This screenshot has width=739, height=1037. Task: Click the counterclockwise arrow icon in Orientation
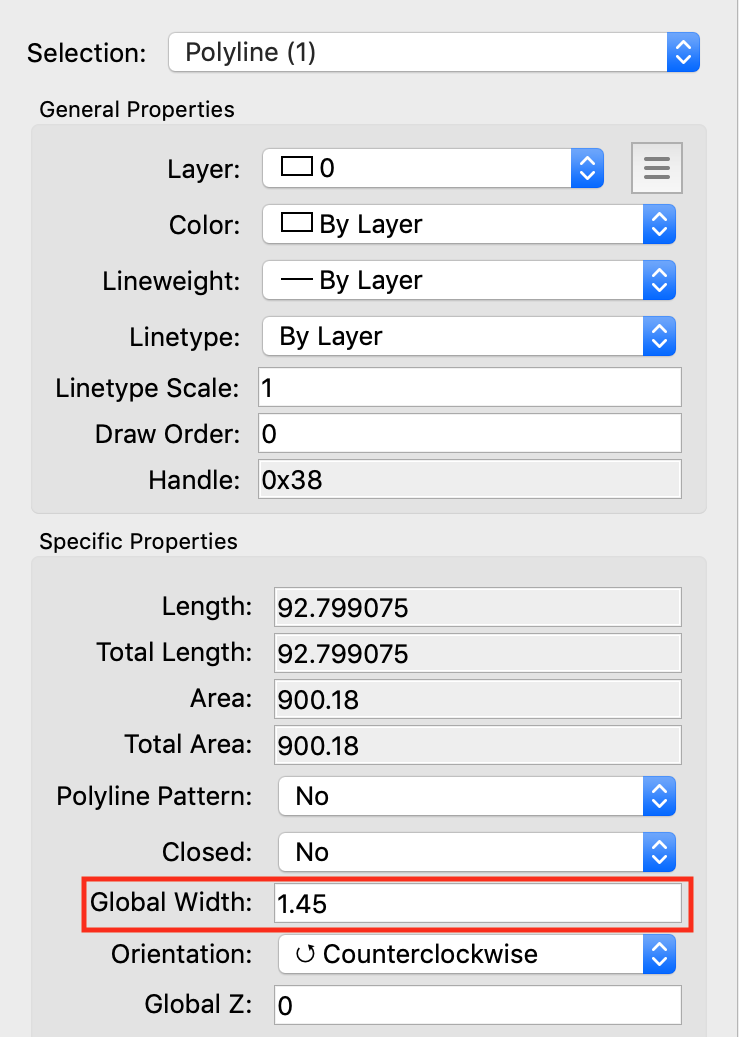(x=305, y=955)
